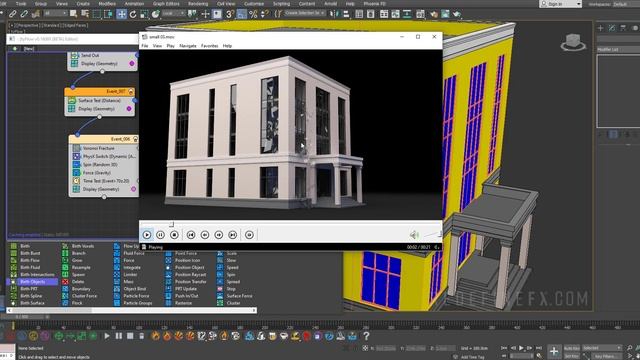Choose the Position Object operator
The width and height of the screenshot is (640, 360).
[x=186, y=267]
